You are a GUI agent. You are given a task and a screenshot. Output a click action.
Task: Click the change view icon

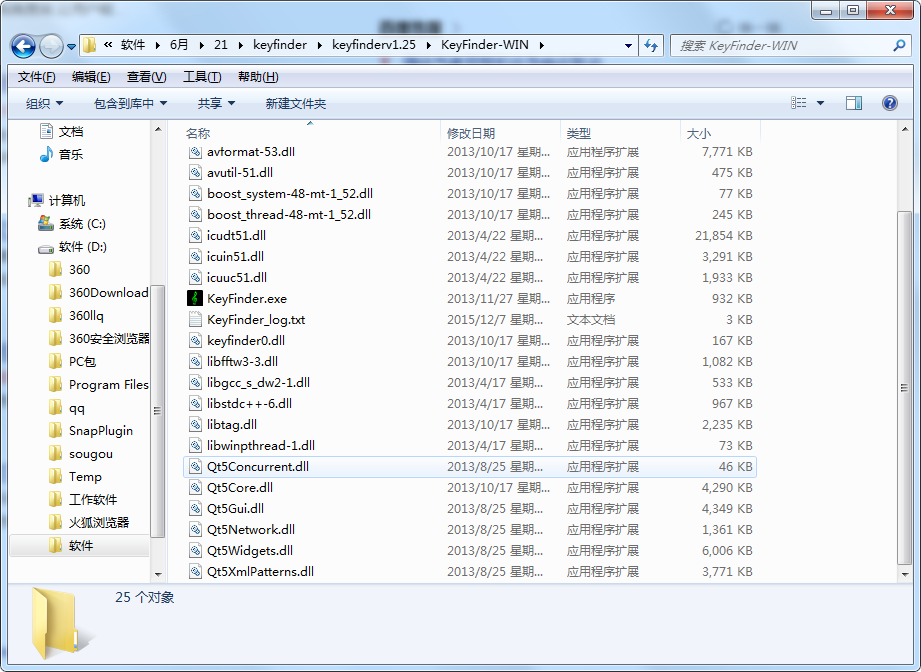[798, 103]
